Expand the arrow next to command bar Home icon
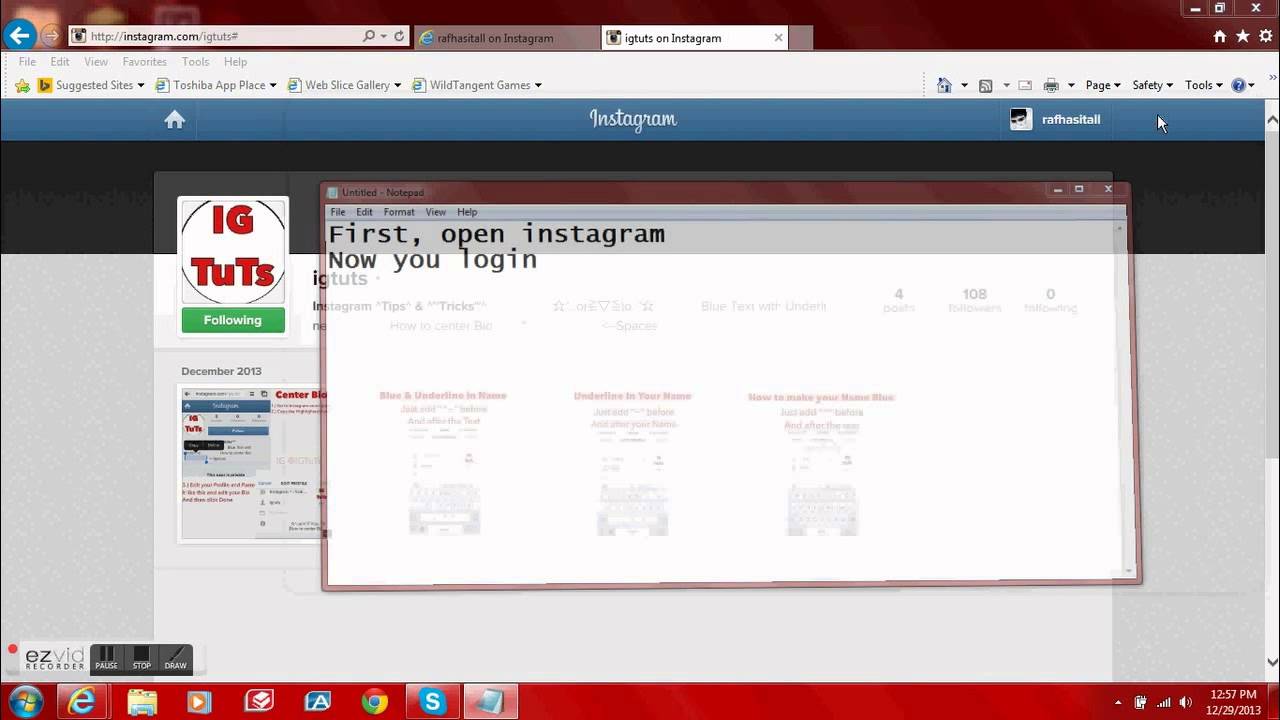Image resolution: width=1280 pixels, height=720 pixels. pyautogui.click(x=964, y=85)
